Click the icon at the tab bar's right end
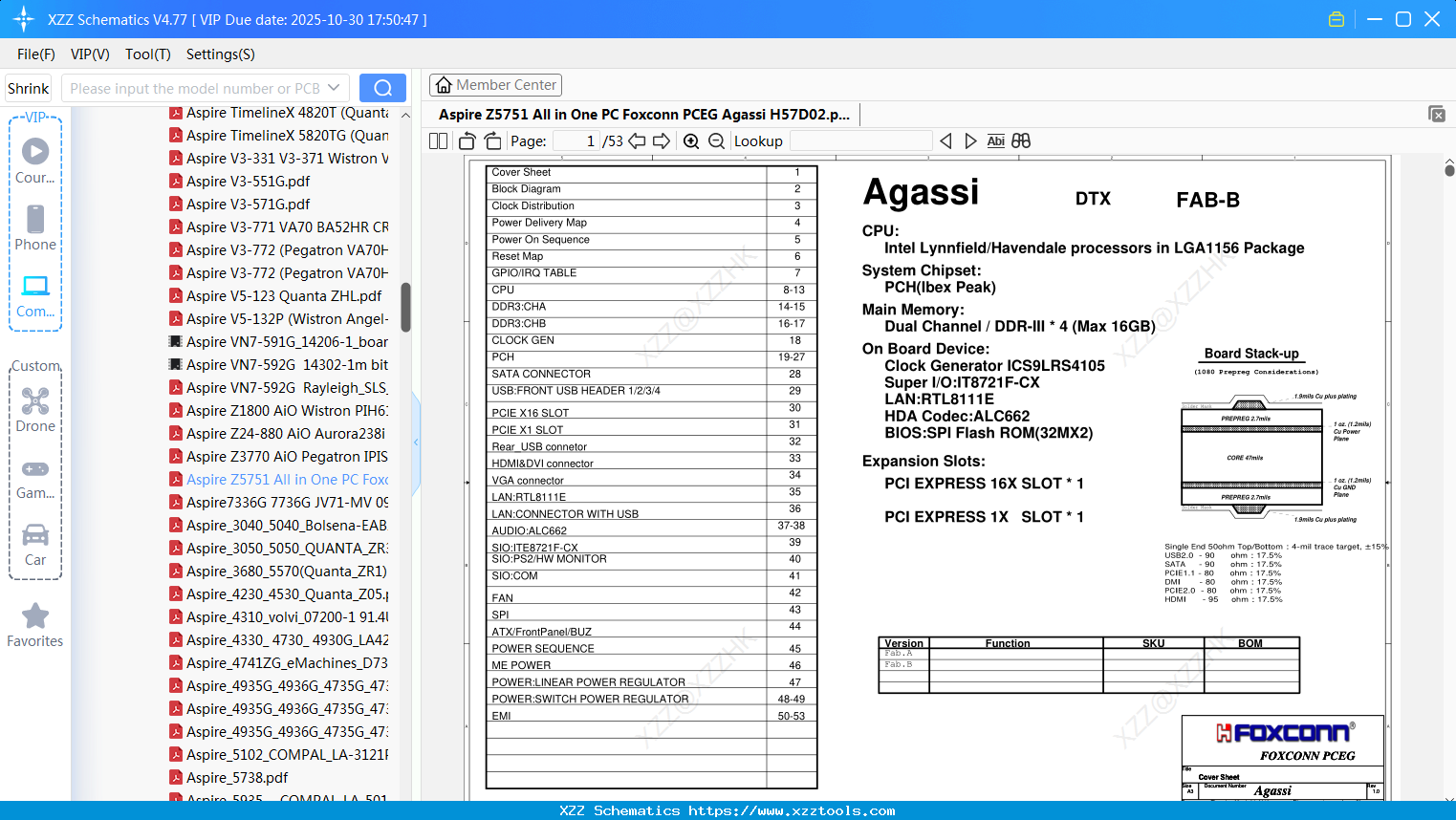1456x820 pixels. pyautogui.click(x=1437, y=114)
